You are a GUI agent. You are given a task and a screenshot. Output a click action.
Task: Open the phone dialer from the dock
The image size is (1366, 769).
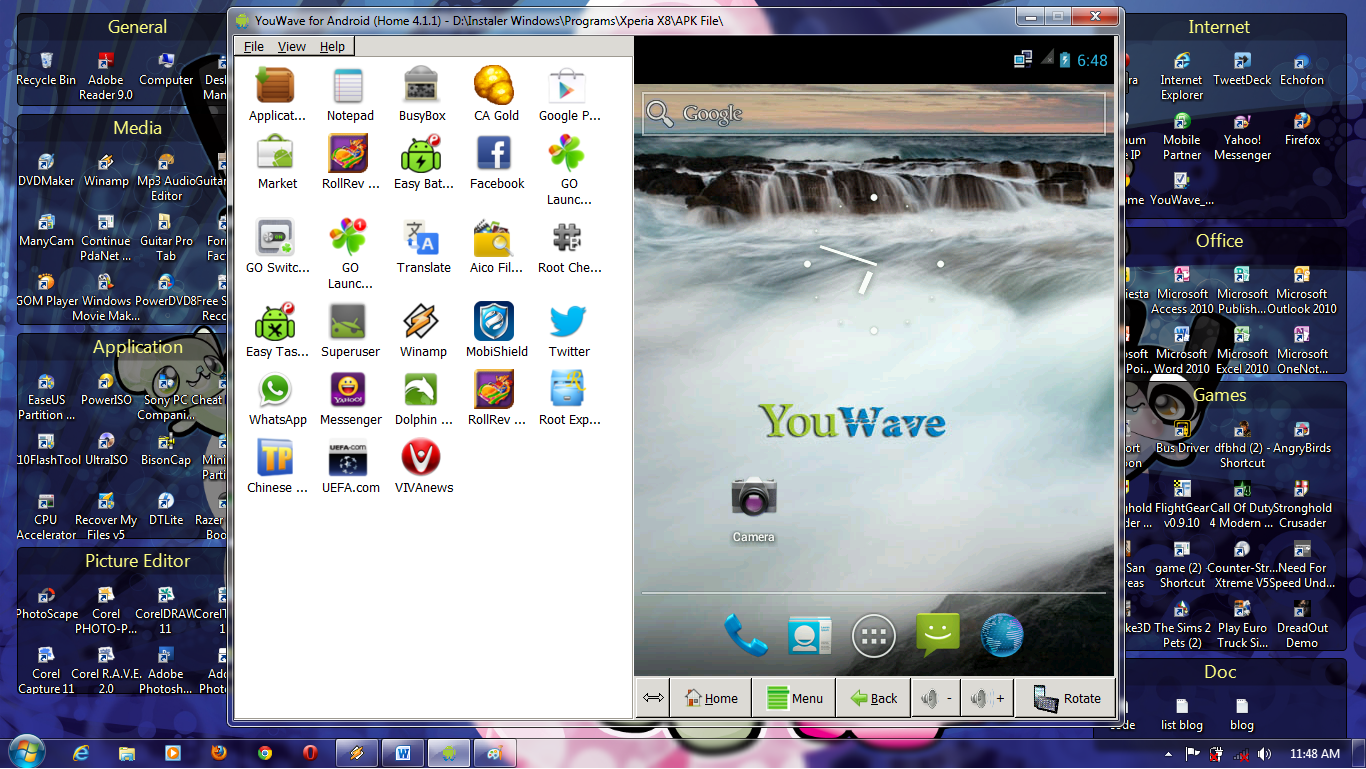(x=745, y=635)
